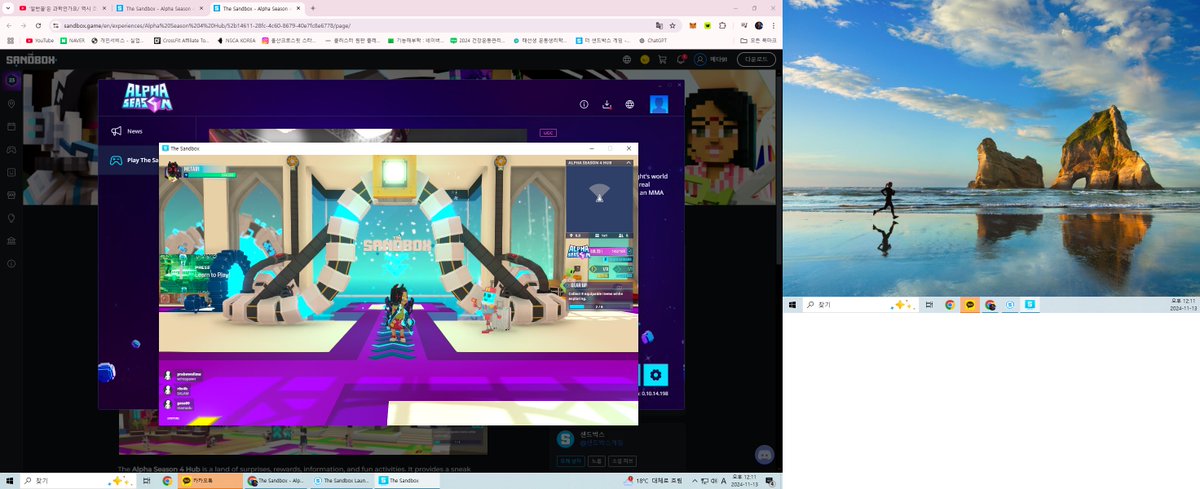Open the map pin icon in website sidebar
The width and height of the screenshot is (1200, 489).
point(12,103)
